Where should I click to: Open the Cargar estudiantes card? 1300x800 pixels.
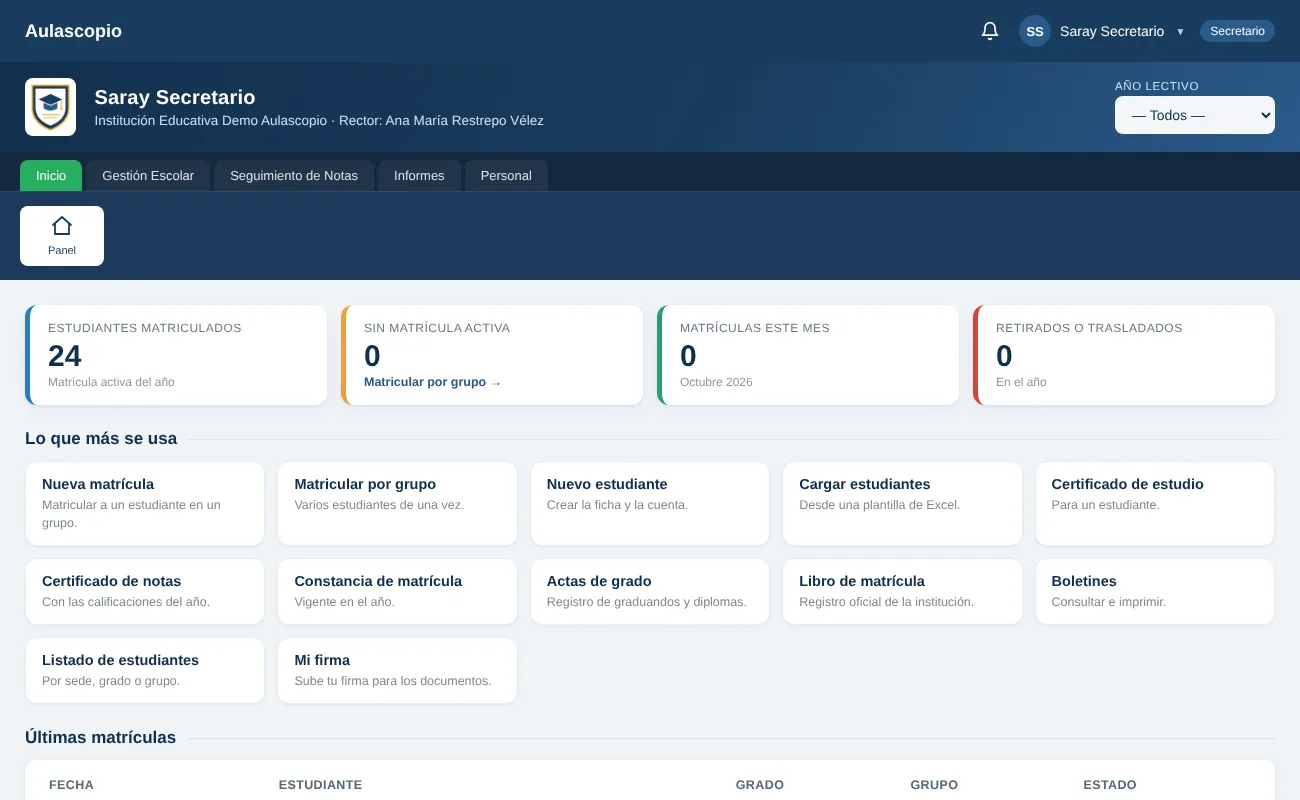pyautogui.click(x=902, y=503)
